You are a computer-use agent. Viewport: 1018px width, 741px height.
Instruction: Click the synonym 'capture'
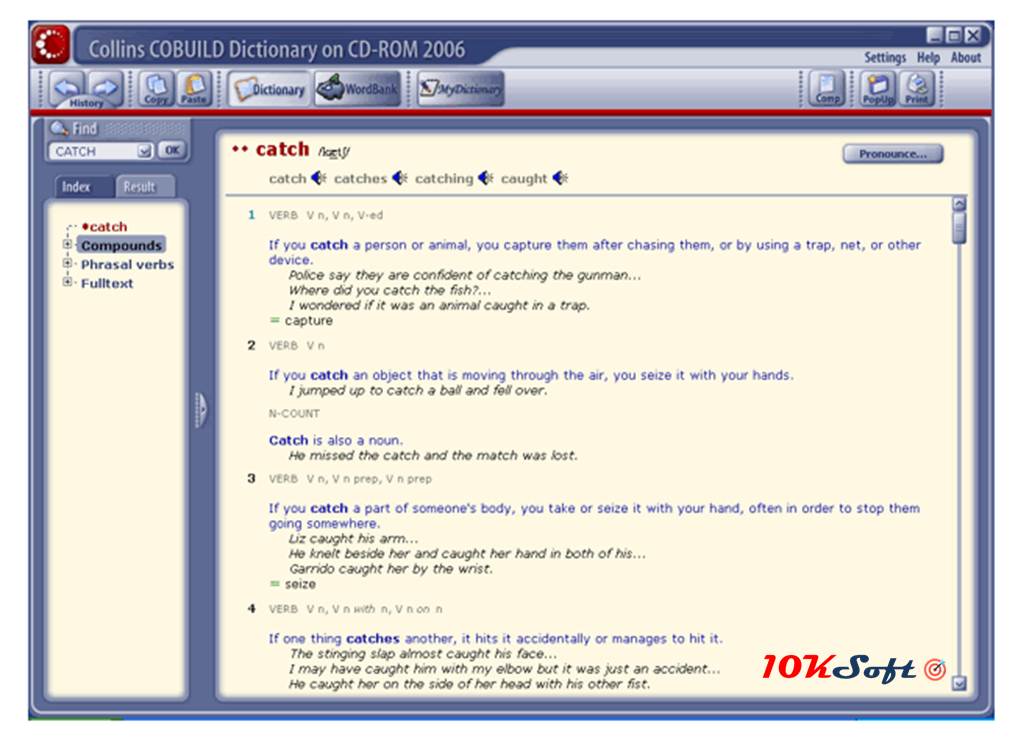pos(308,321)
